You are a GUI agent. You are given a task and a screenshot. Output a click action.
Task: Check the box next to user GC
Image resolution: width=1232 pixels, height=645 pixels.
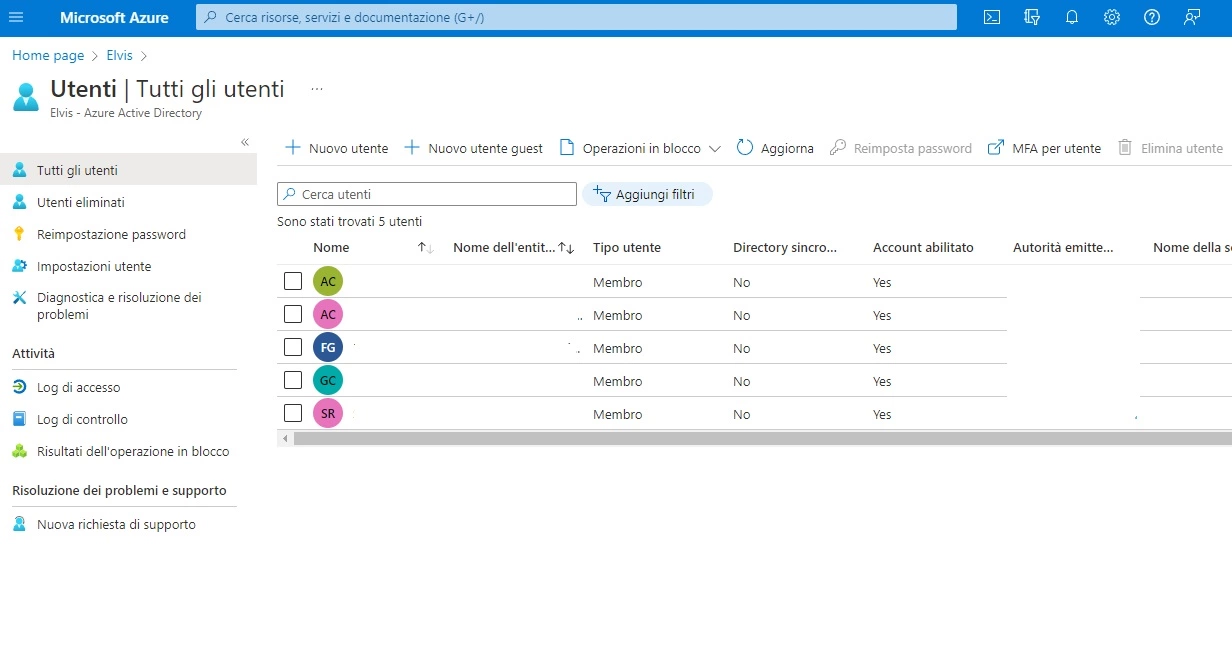point(293,380)
